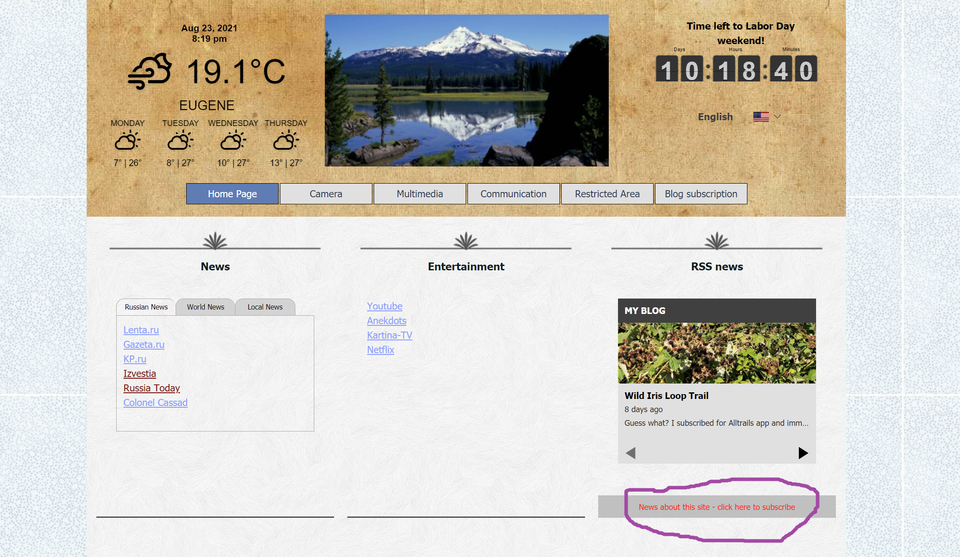Open the Youtube link

point(384,306)
